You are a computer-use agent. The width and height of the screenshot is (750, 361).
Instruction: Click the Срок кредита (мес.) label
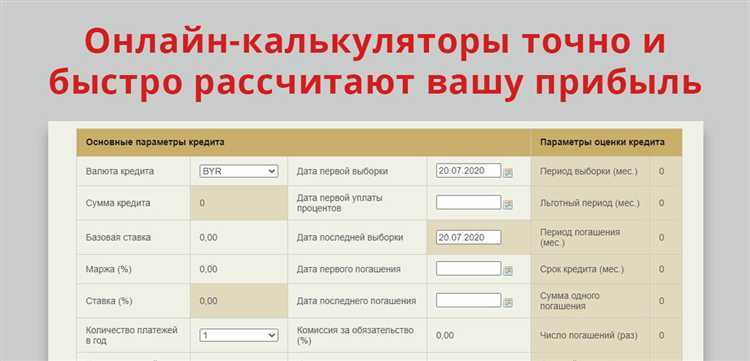click(x=582, y=269)
